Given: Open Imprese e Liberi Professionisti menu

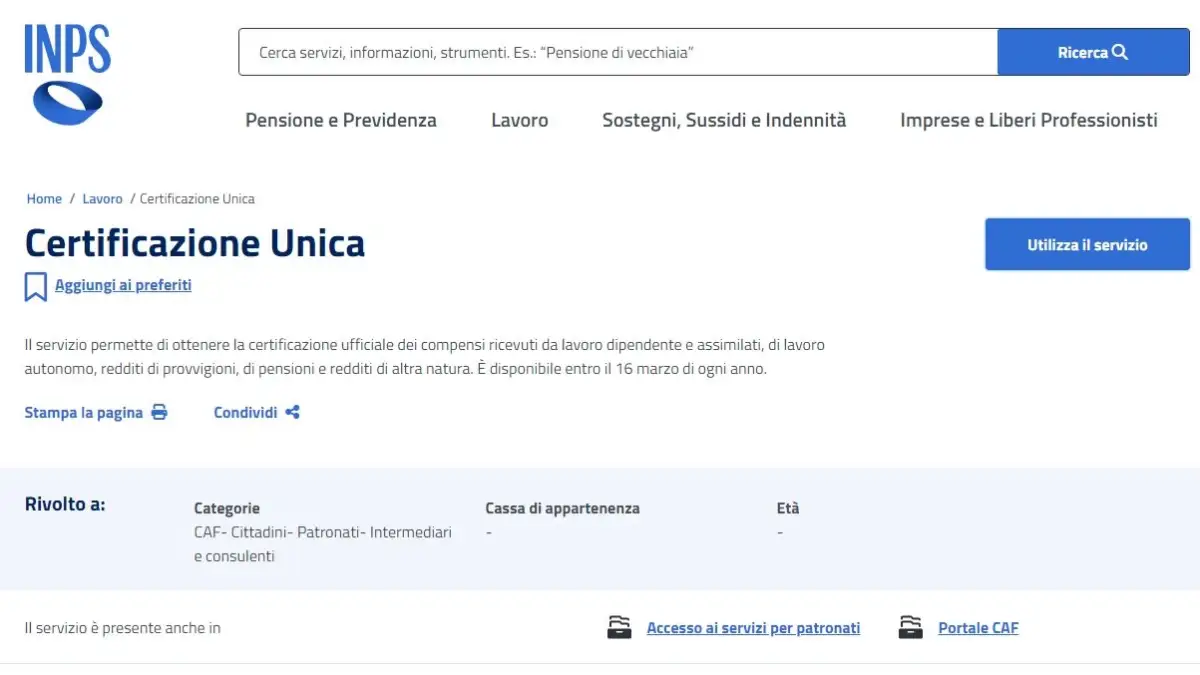Looking at the screenshot, I should pos(1029,120).
